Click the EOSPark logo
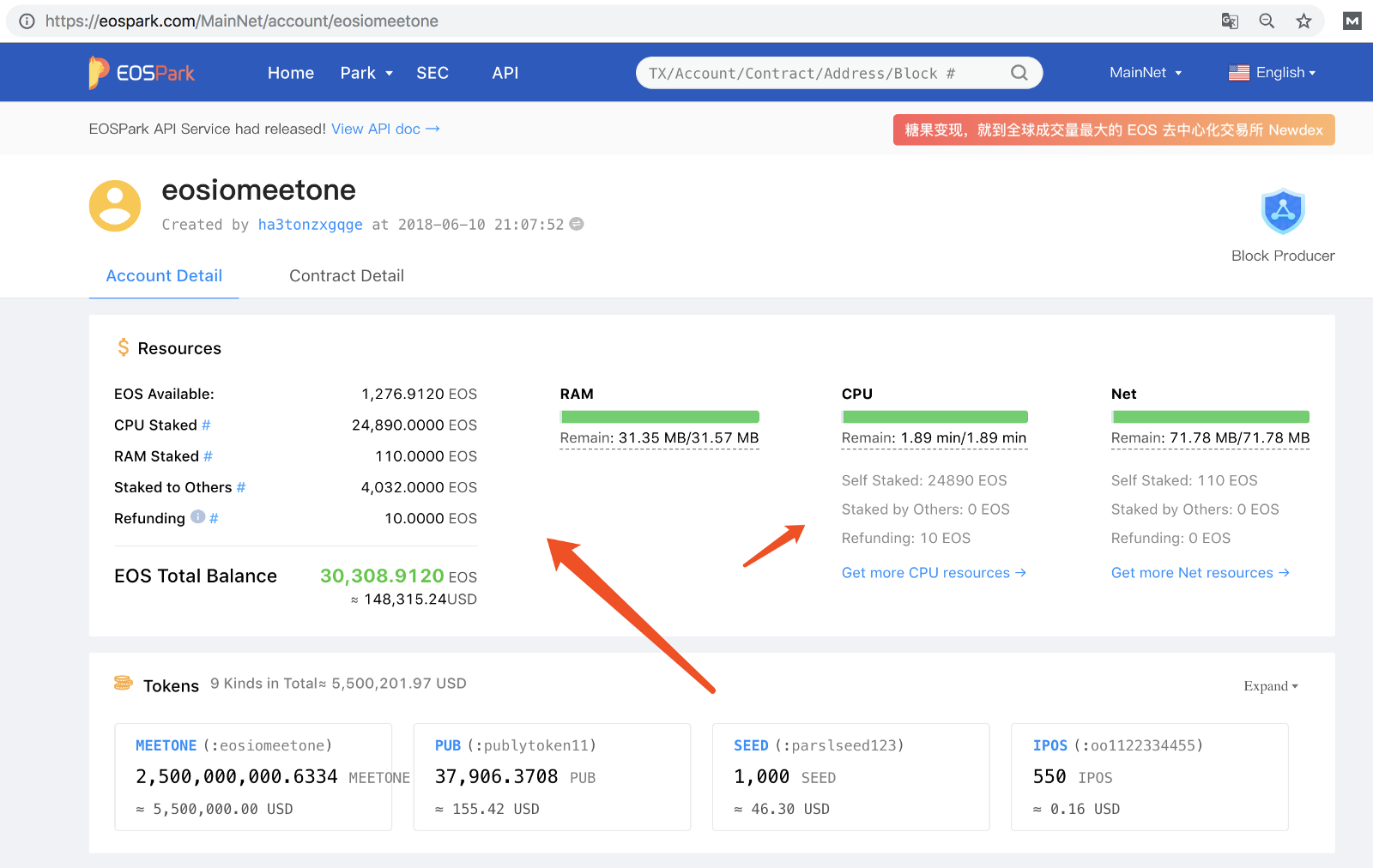The image size is (1373, 868). point(142,73)
